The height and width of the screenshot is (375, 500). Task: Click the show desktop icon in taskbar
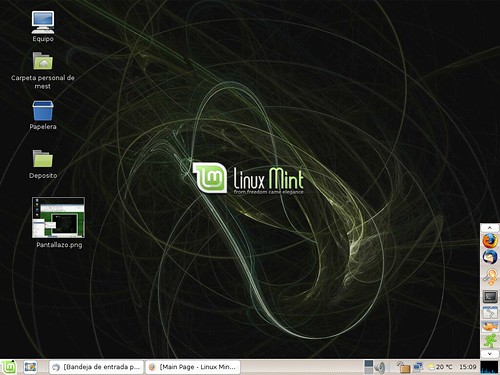point(30,367)
